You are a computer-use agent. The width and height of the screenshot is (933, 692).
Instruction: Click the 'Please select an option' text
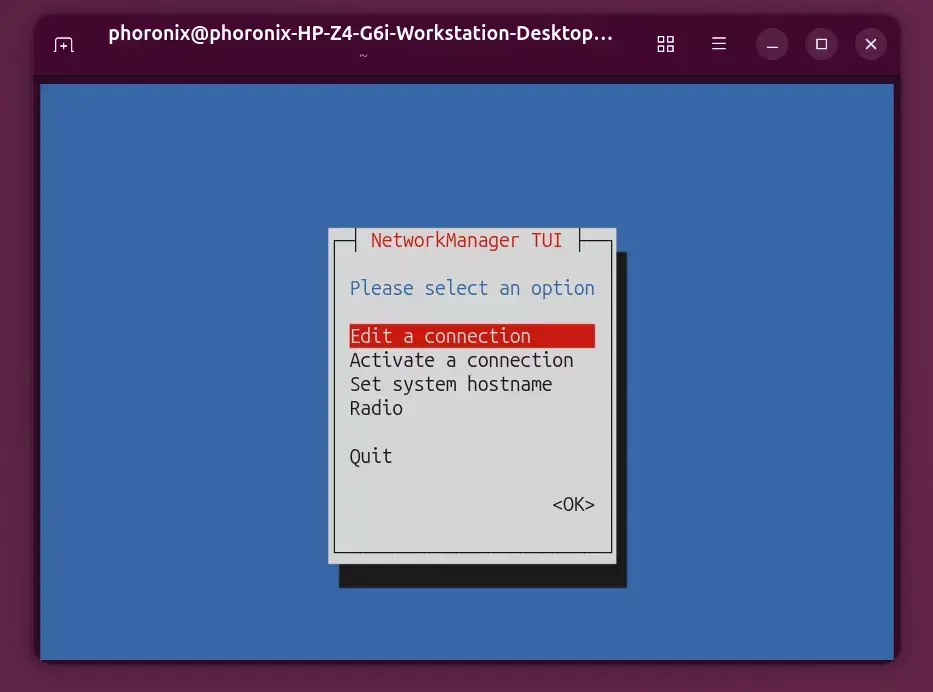pos(472,289)
